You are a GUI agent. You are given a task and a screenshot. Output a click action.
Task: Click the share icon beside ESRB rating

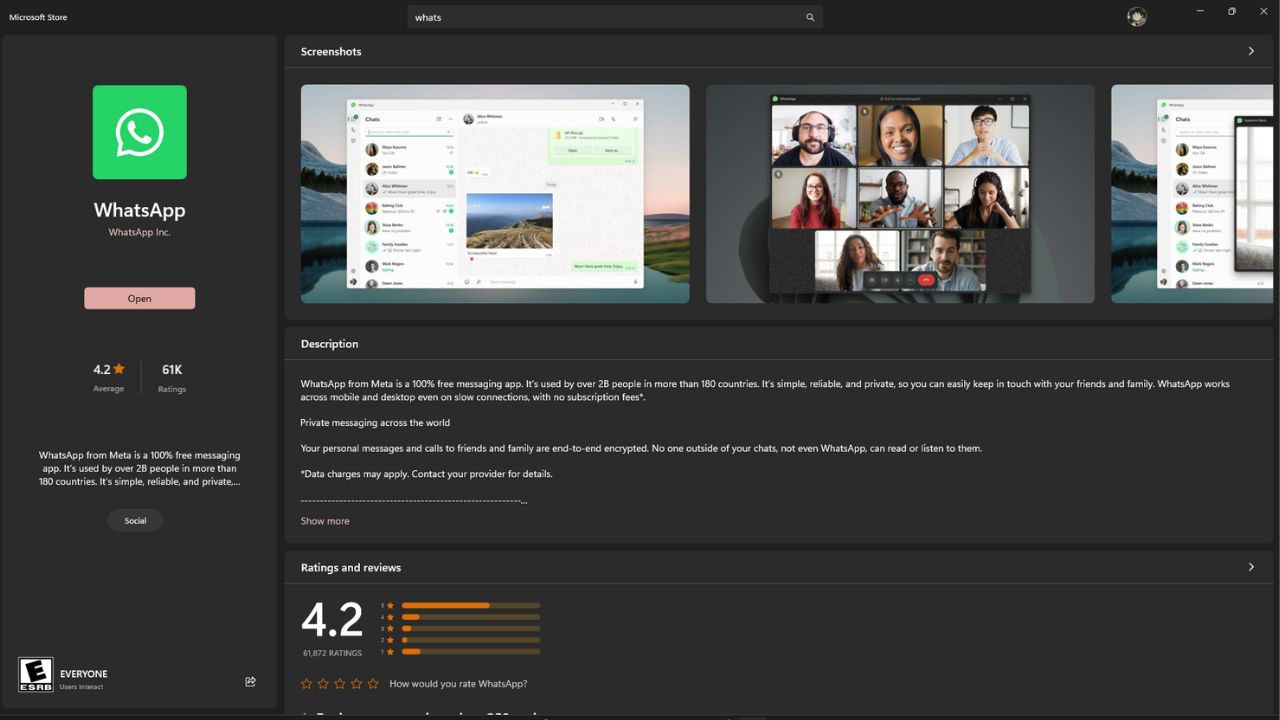click(x=250, y=681)
